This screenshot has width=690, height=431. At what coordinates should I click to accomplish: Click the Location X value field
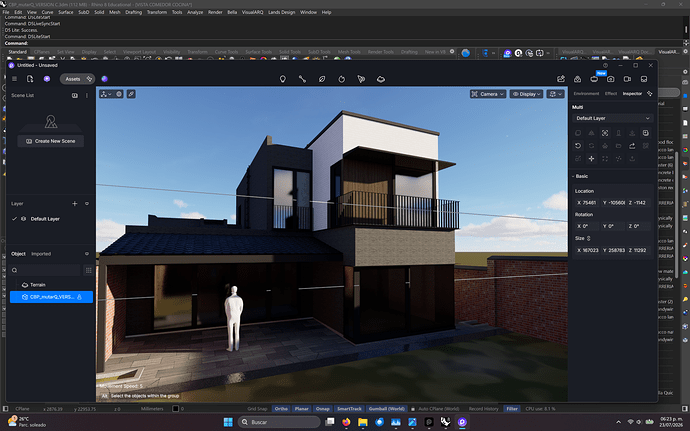pos(587,203)
